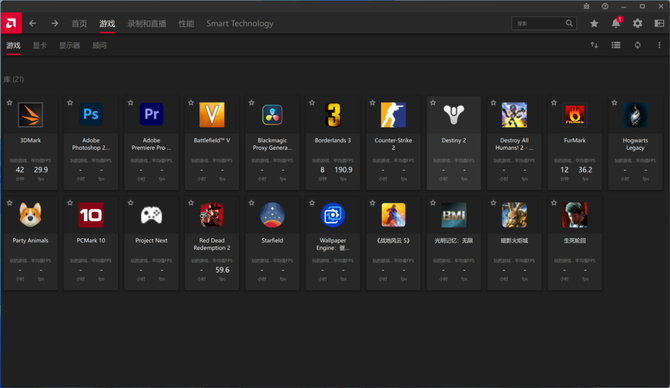Toggle favorite star on Adobe Photoshop tile
This screenshot has height=388, width=670.
pos(70,103)
